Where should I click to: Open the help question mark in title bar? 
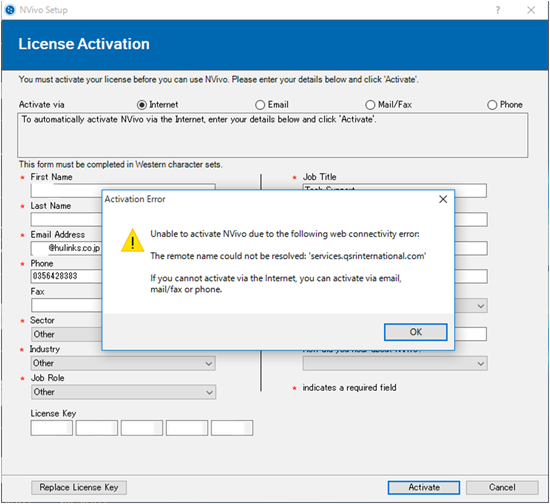click(497, 10)
